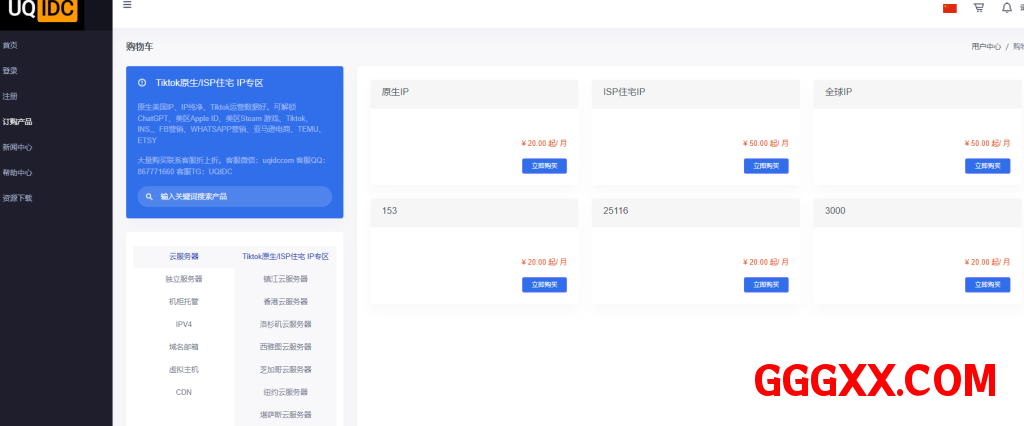Type in the 输入关键词搜索产品 search field
The height and width of the screenshot is (426, 1024).
(x=240, y=197)
